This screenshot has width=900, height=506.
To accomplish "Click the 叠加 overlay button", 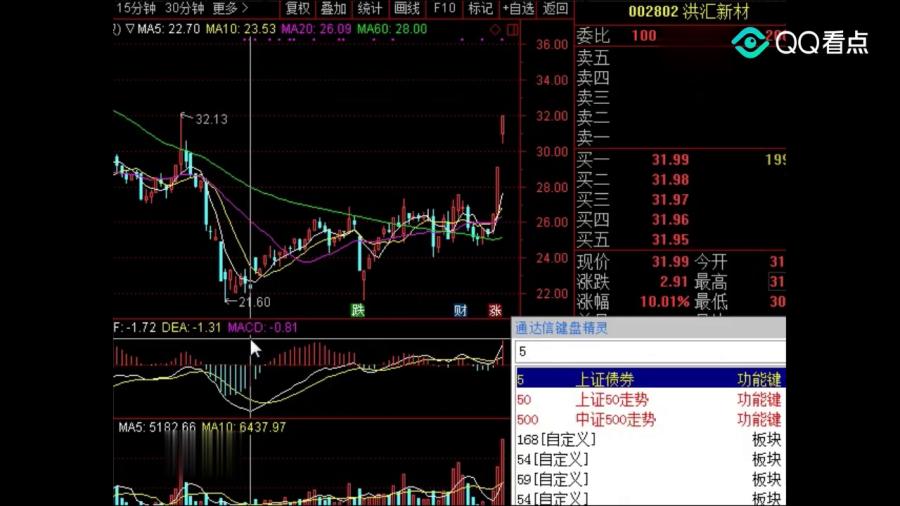I will 333,9.
